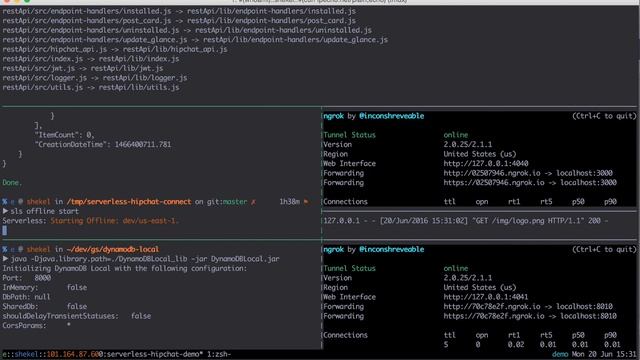Click the uninstalled.js build output line
640x360 pixels.
pos(187,30)
